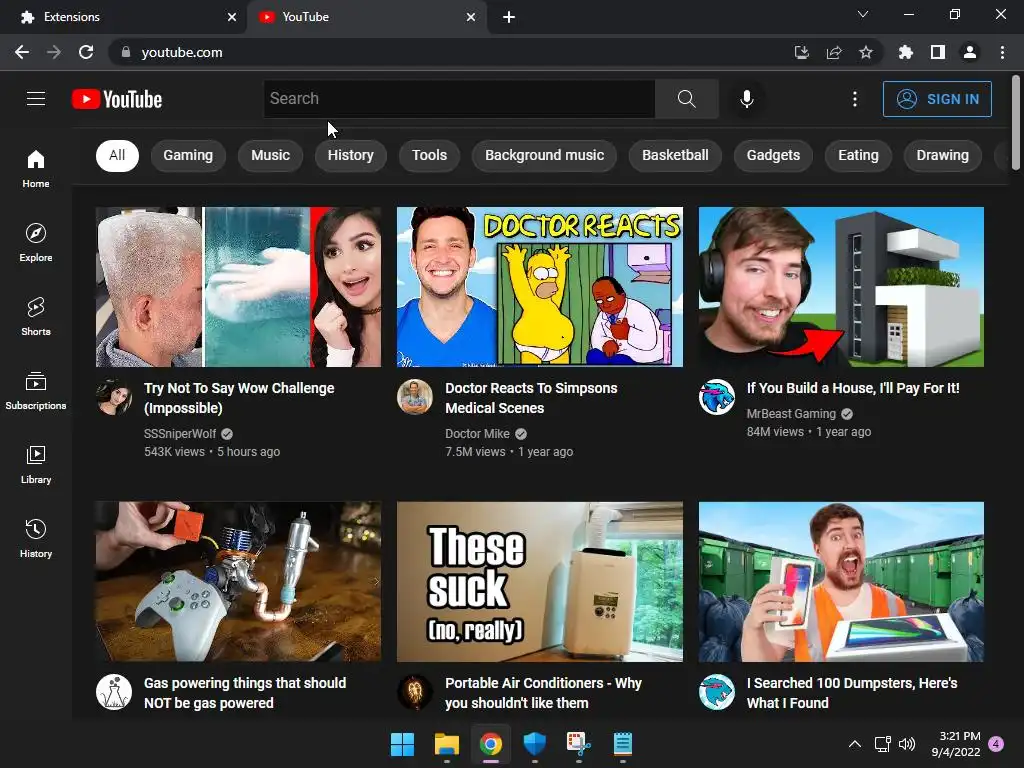1024x768 pixels.
Task: Open Portable Air Conditioners video thumbnail
Action: point(539,581)
